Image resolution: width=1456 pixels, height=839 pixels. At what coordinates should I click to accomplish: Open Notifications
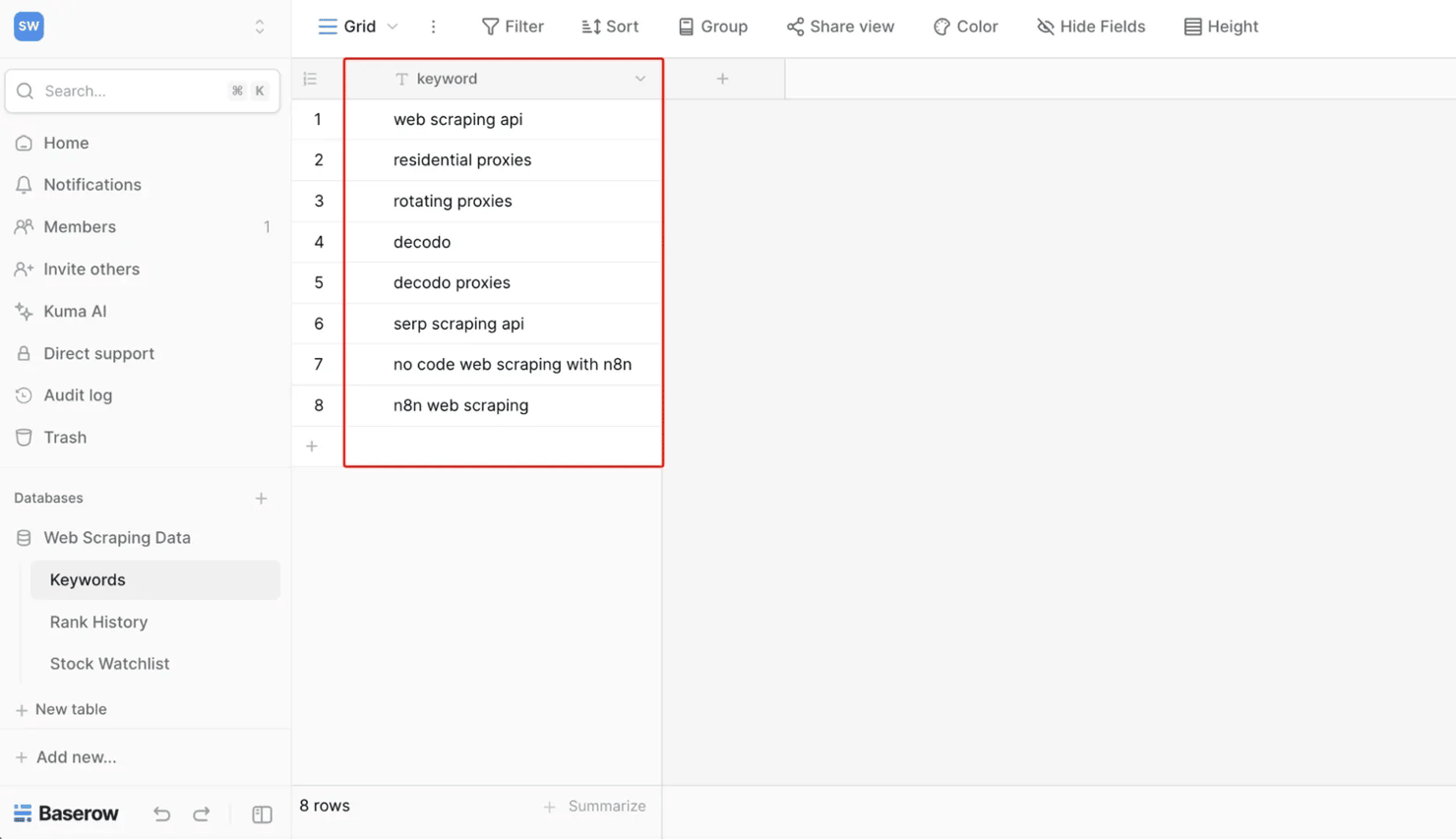tap(91, 185)
